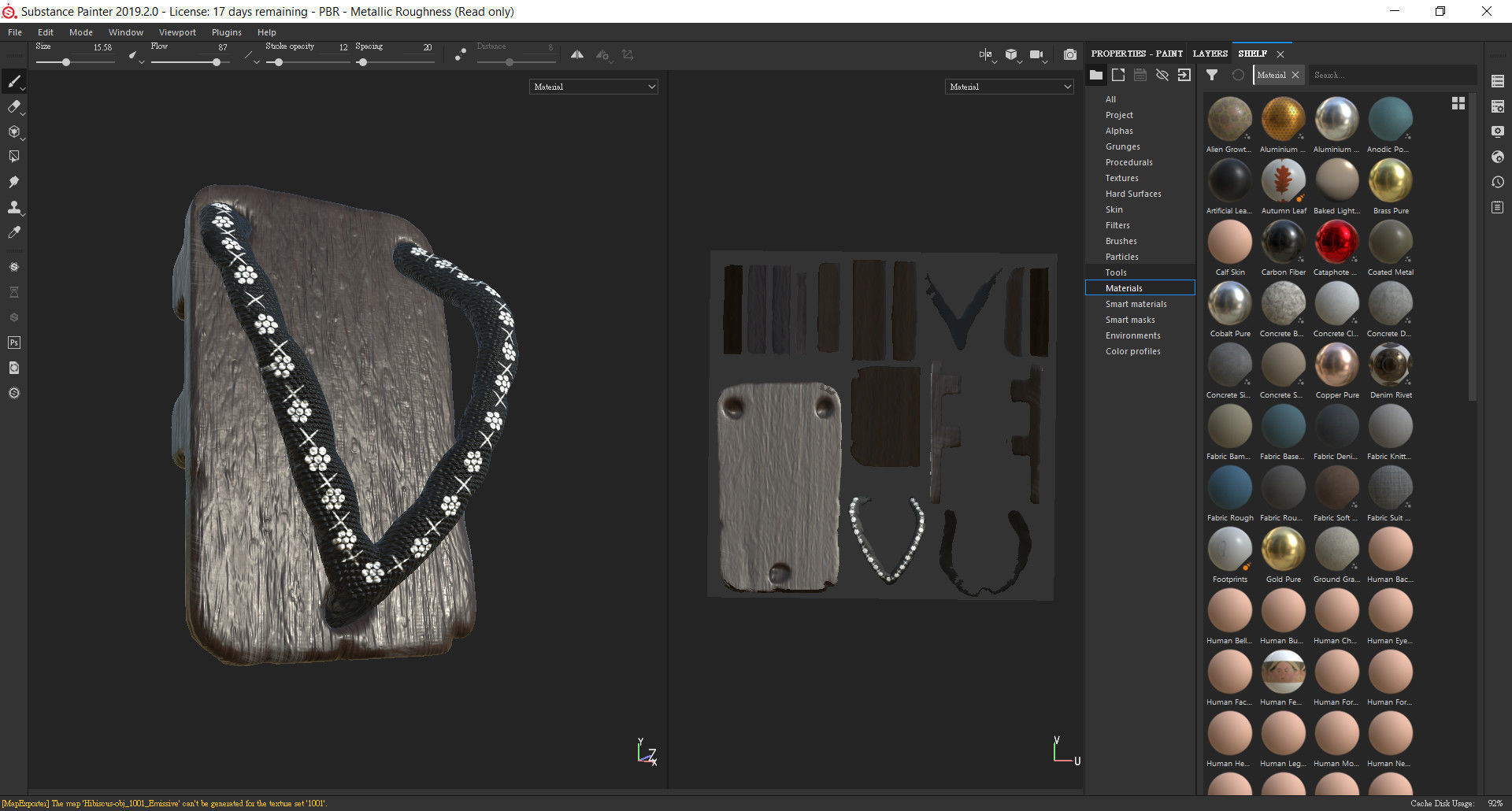Open the 2D viewport Material channel dropdown
Viewport: 1512px width, 811px height.
1010,87
